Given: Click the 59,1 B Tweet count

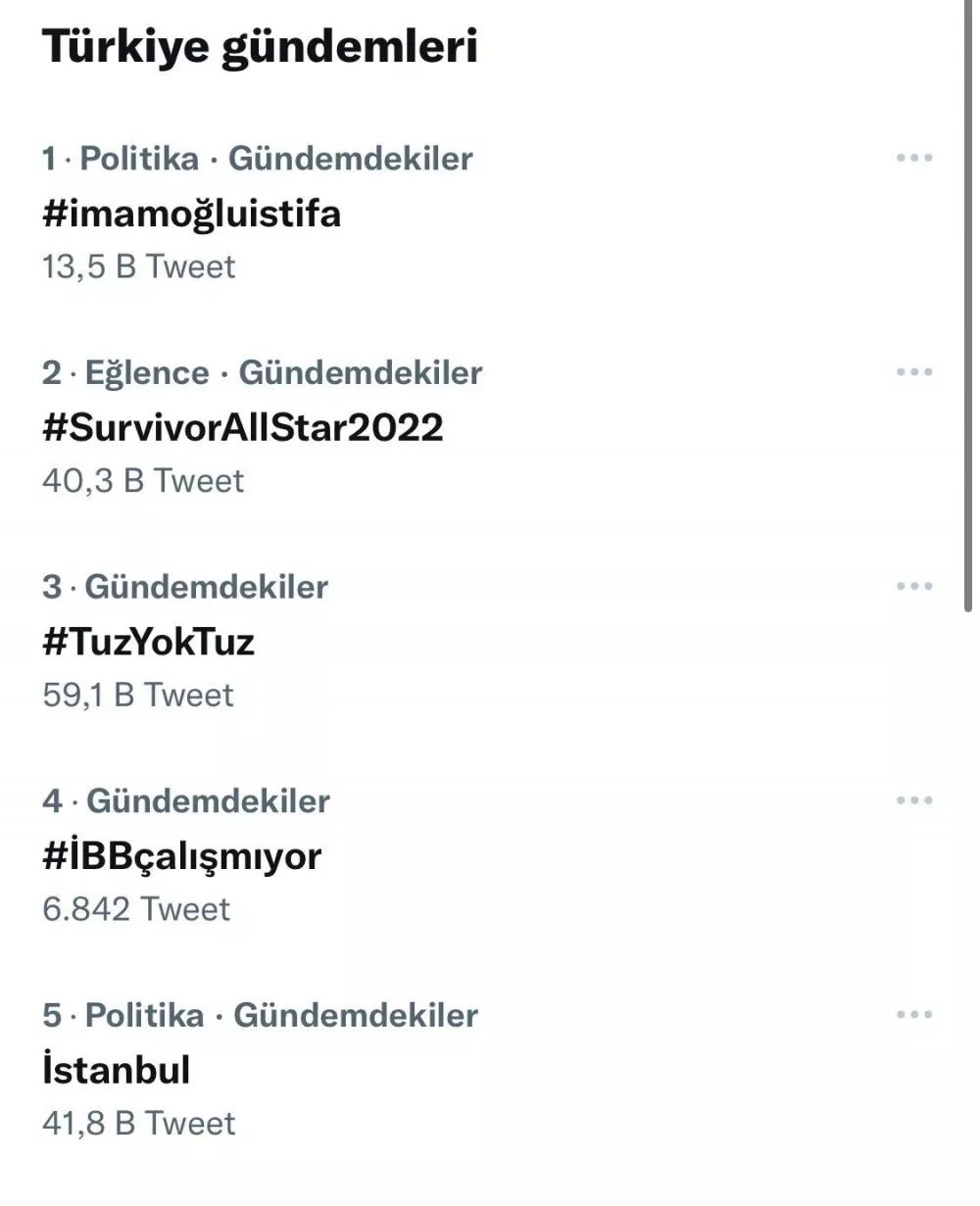Looking at the screenshot, I should [138, 696].
